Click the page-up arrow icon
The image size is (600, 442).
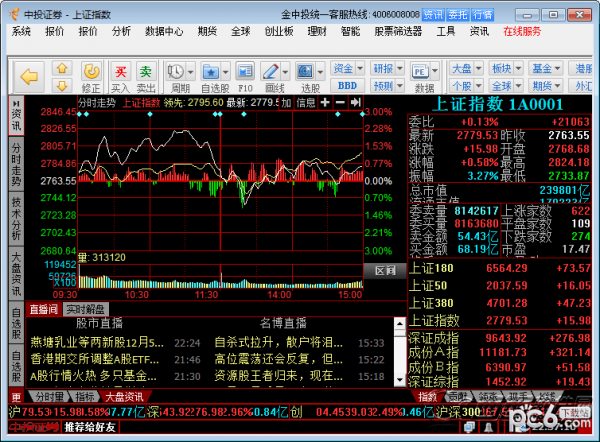[62, 69]
